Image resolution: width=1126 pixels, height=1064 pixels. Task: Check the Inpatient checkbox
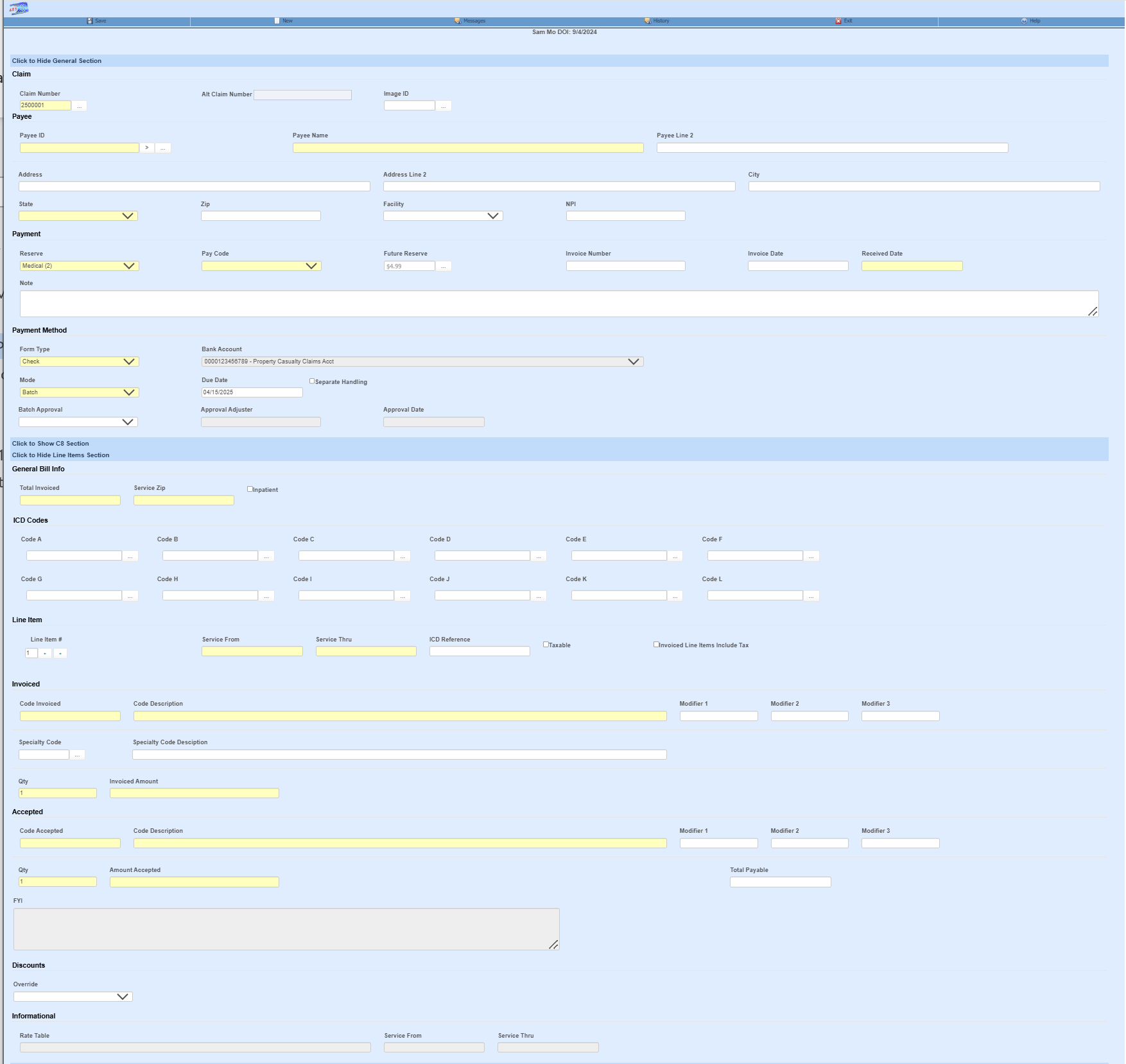tap(250, 489)
